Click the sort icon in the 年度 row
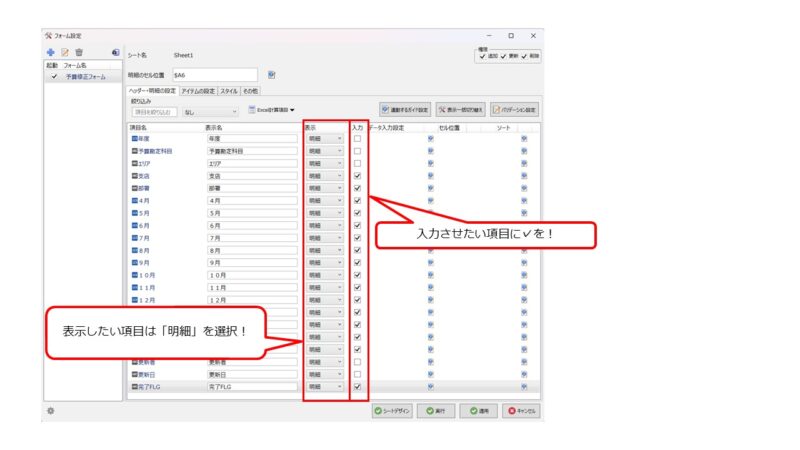The height and width of the screenshot is (450, 800). [x=523, y=139]
